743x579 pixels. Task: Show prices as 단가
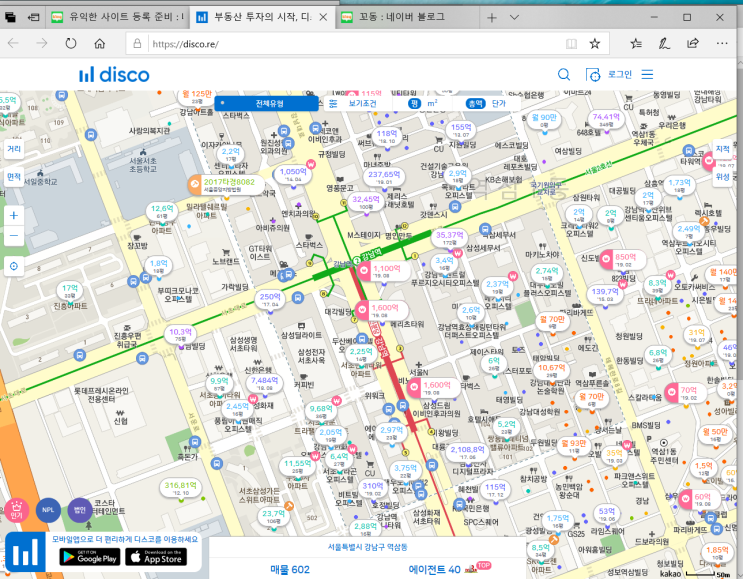click(498, 104)
